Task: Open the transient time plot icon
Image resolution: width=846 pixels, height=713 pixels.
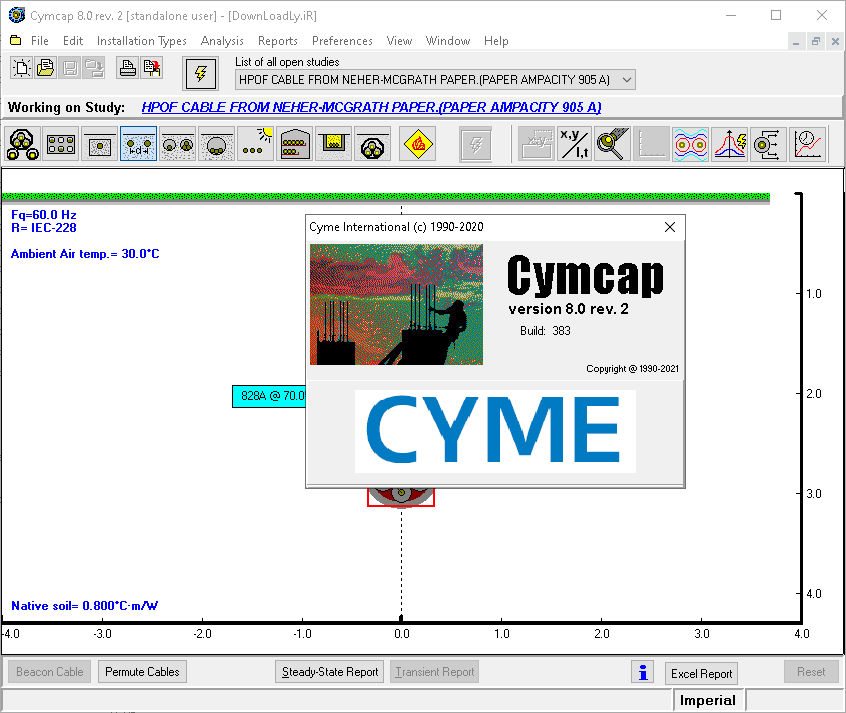Action: [x=808, y=144]
